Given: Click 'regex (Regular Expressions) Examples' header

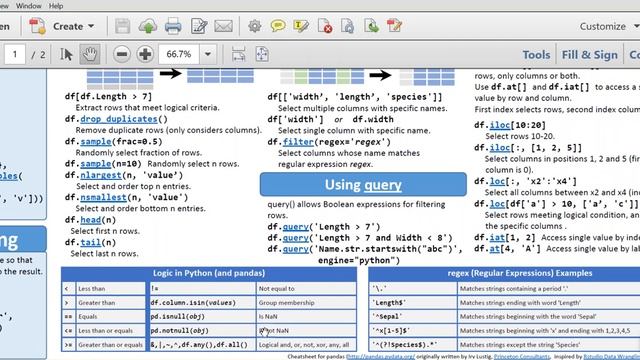Looking at the screenshot, I should (x=520, y=273).
